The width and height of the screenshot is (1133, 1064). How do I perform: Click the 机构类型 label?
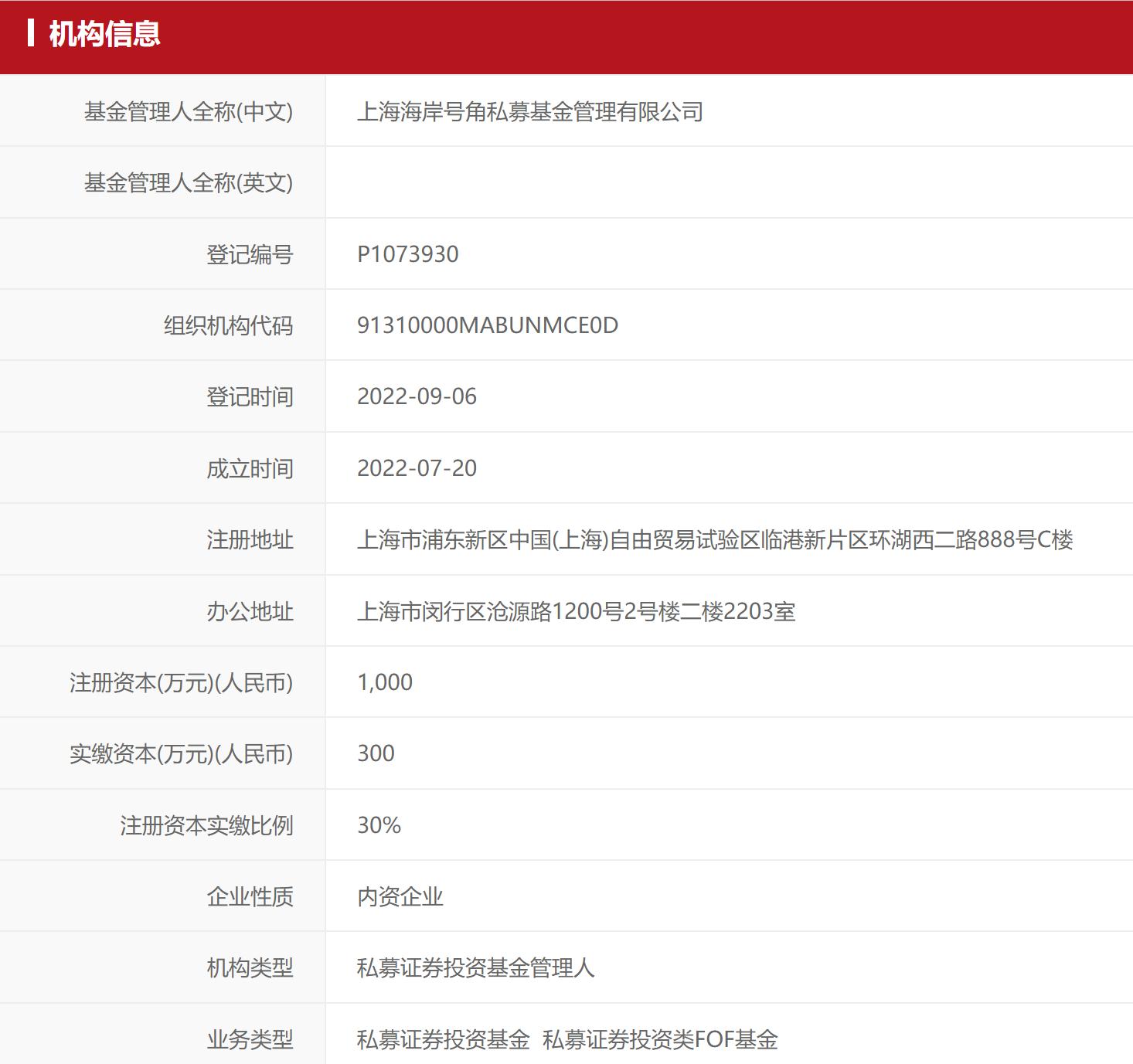click(x=250, y=967)
